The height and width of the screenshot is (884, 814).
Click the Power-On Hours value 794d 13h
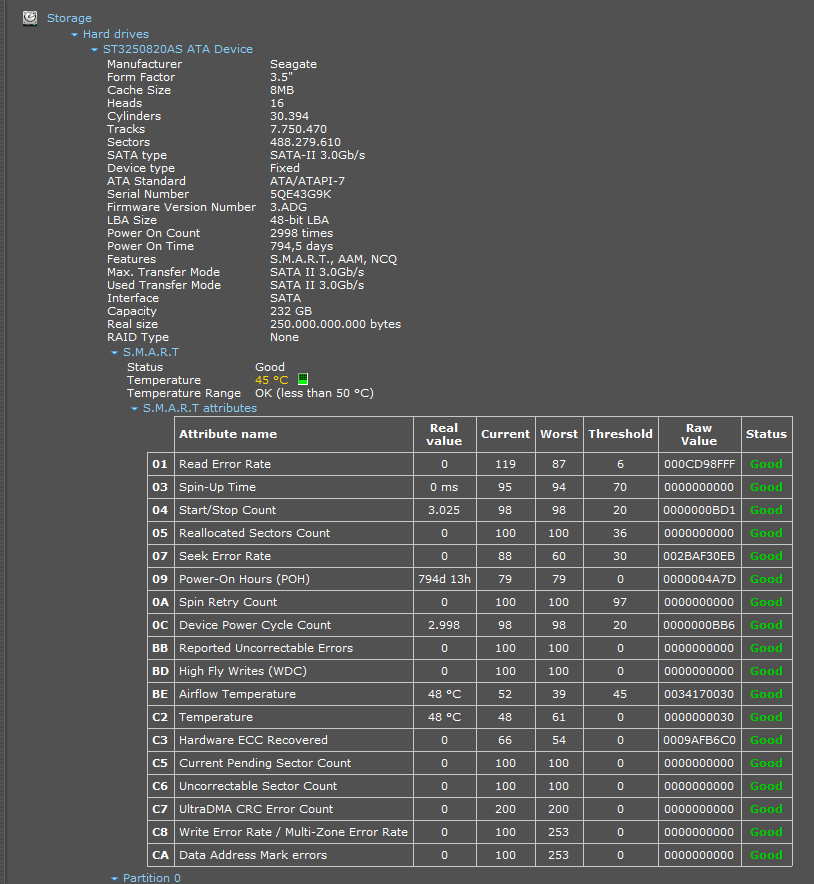pyautogui.click(x=444, y=579)
